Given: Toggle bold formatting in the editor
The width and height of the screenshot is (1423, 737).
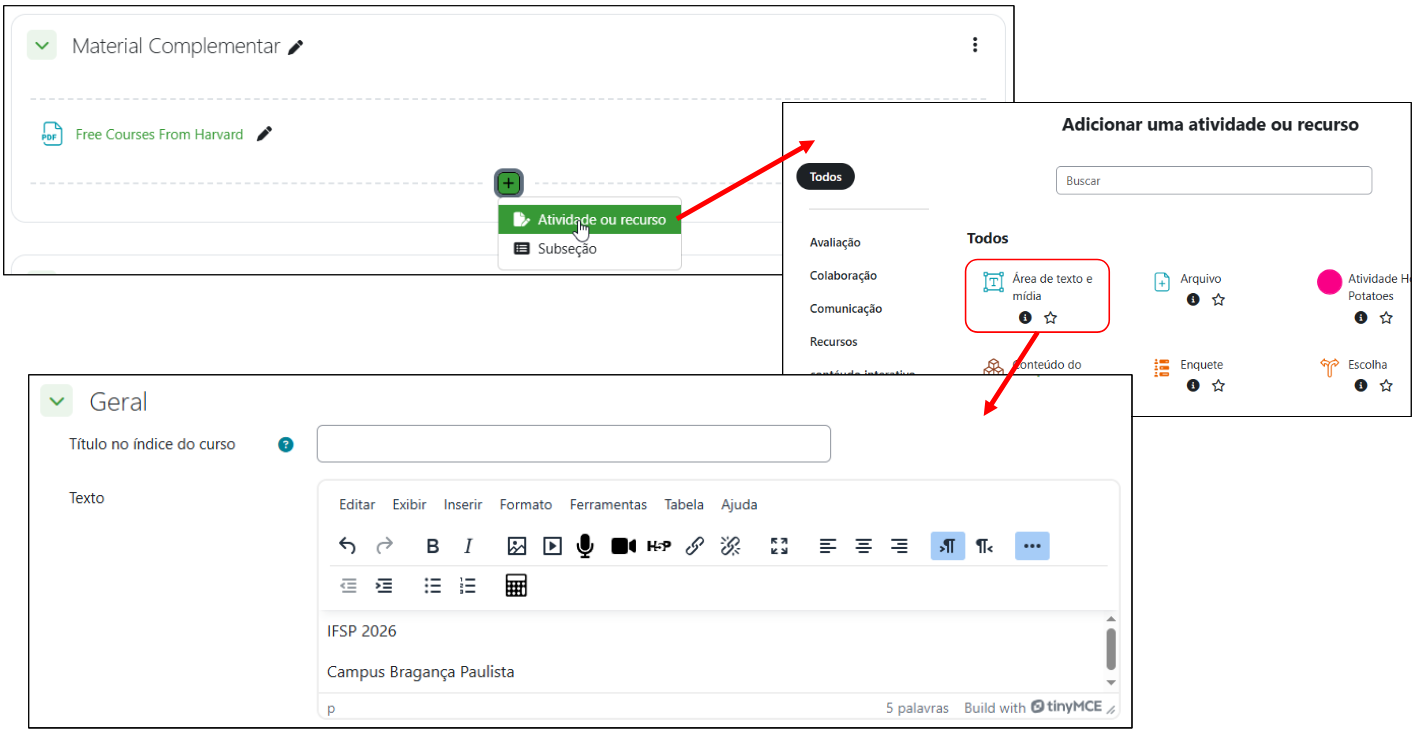Looking at the screenshot, I should pyautogui.click(x=433, y=546).
